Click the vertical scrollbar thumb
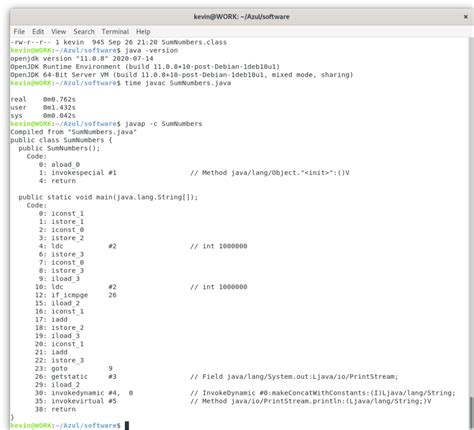Screen dimensions: 474x430 [x=471, y=412]
